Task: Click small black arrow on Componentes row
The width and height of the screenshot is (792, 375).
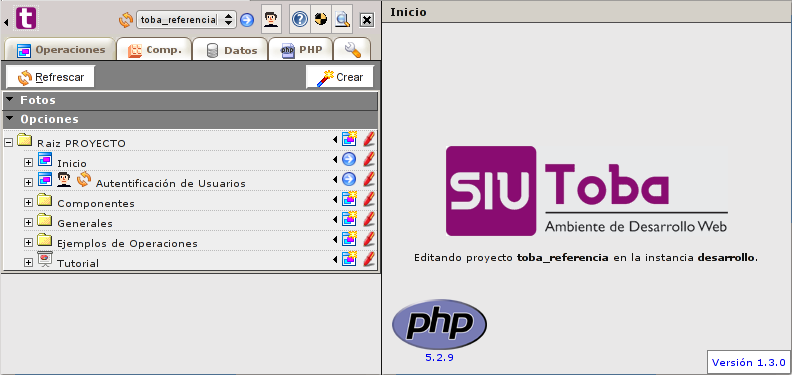Action: (x=335, y=200)
